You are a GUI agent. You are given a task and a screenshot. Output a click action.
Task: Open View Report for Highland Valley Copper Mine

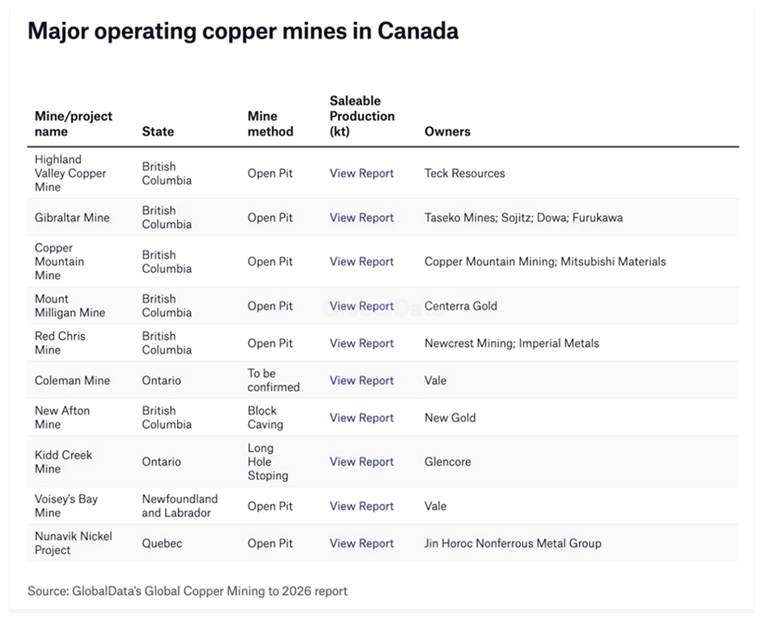pos(361,173)
